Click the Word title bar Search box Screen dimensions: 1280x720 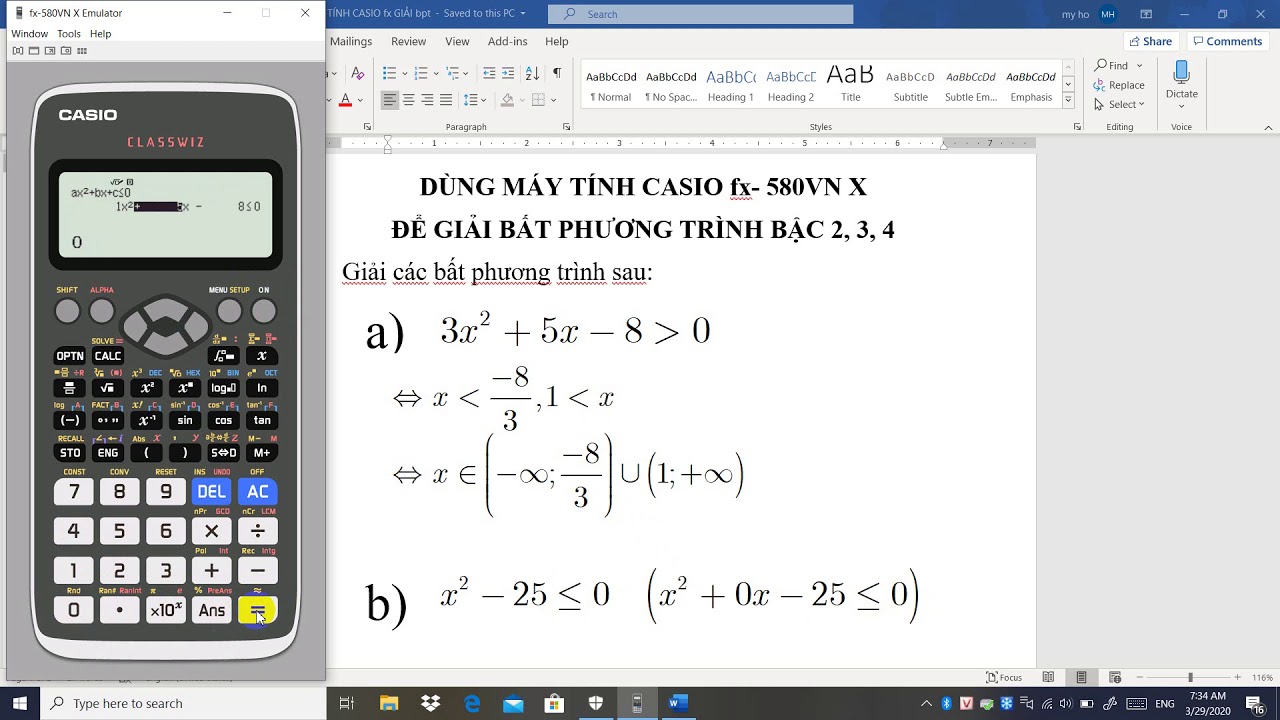pos(701,14)
